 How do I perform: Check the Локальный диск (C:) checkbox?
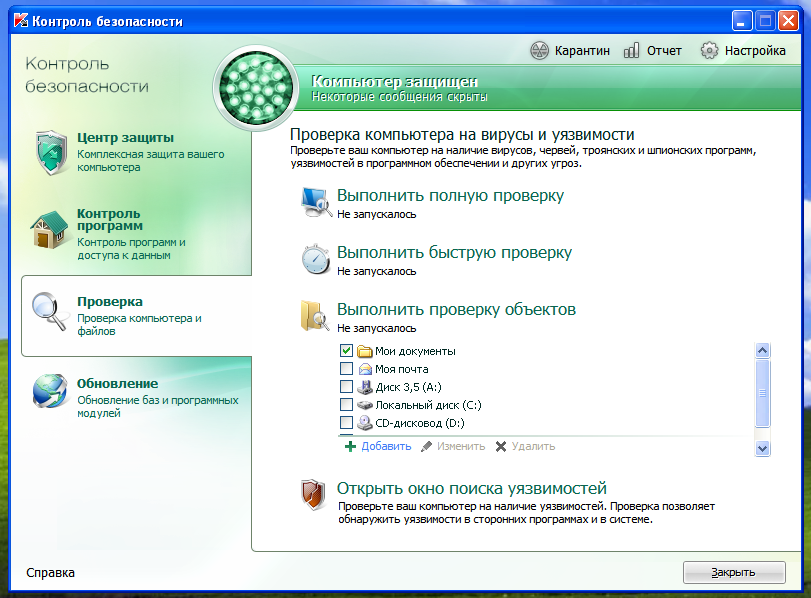[347, 405]
